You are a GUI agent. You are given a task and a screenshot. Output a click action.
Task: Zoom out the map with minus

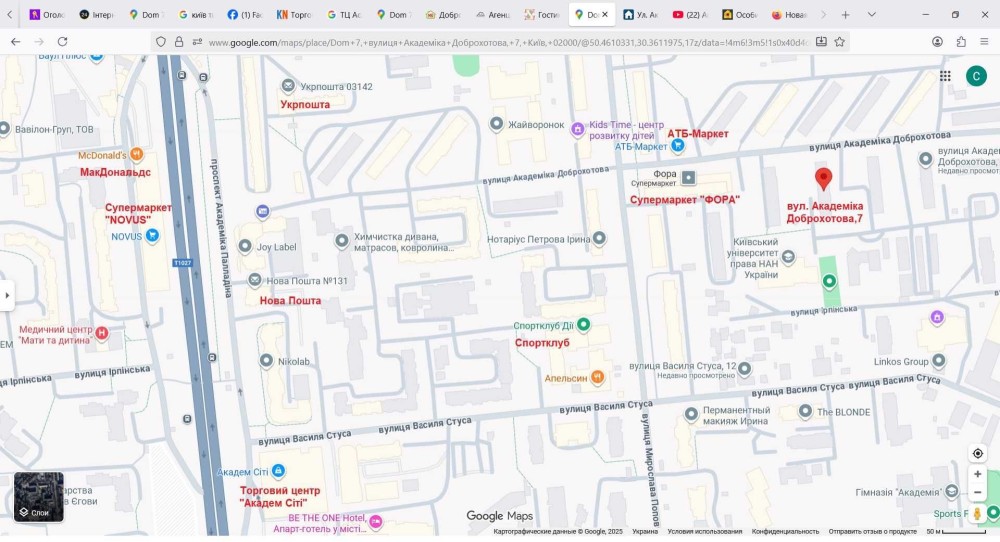click(977, 492)
